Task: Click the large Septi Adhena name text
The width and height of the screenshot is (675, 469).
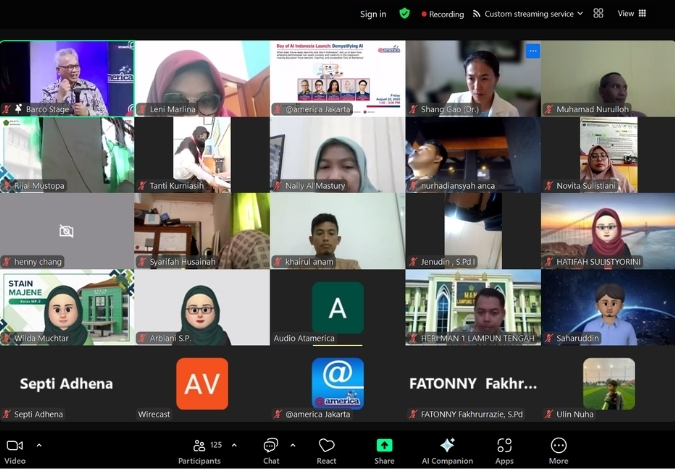Action: coord(66,384)
